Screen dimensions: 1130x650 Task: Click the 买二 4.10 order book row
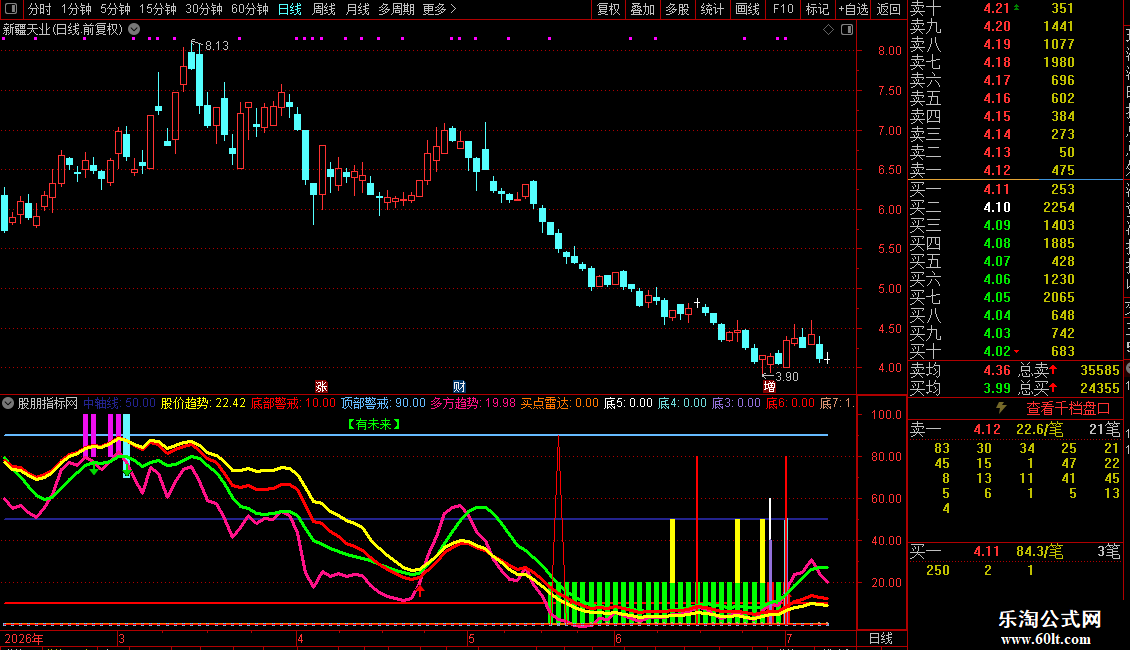[x=1015, y=208]
